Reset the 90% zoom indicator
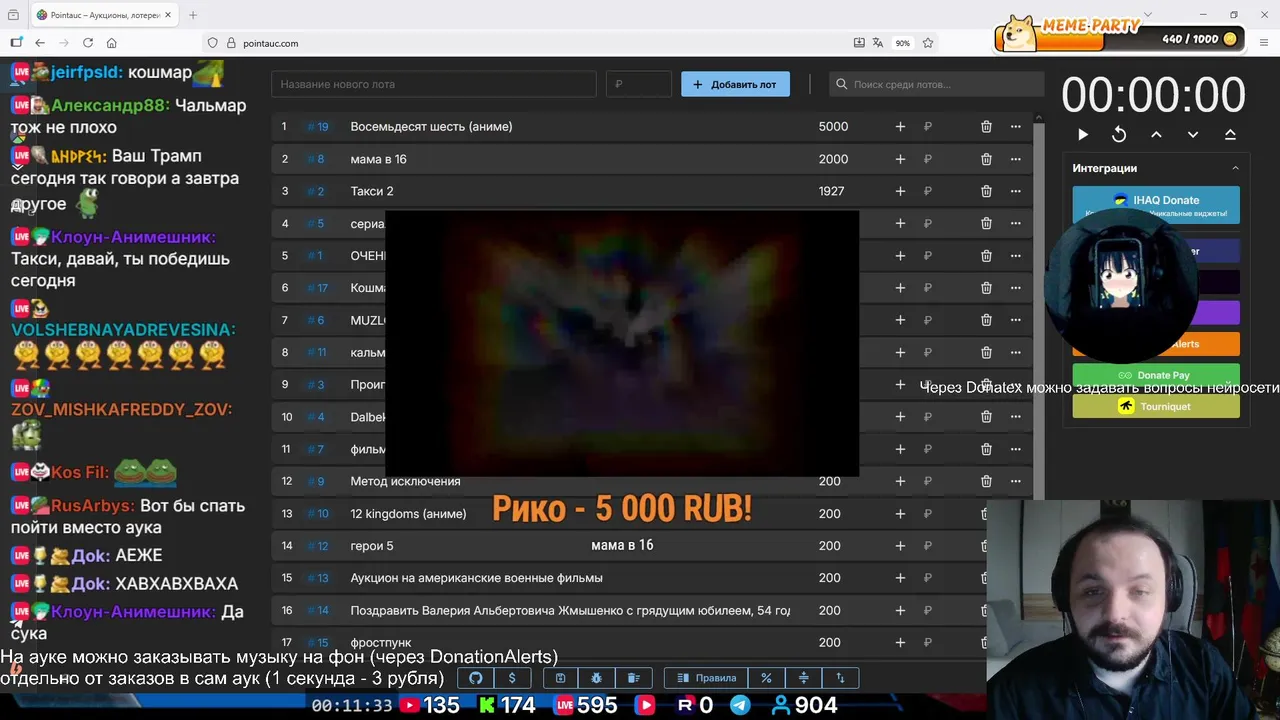 (903, 43)
